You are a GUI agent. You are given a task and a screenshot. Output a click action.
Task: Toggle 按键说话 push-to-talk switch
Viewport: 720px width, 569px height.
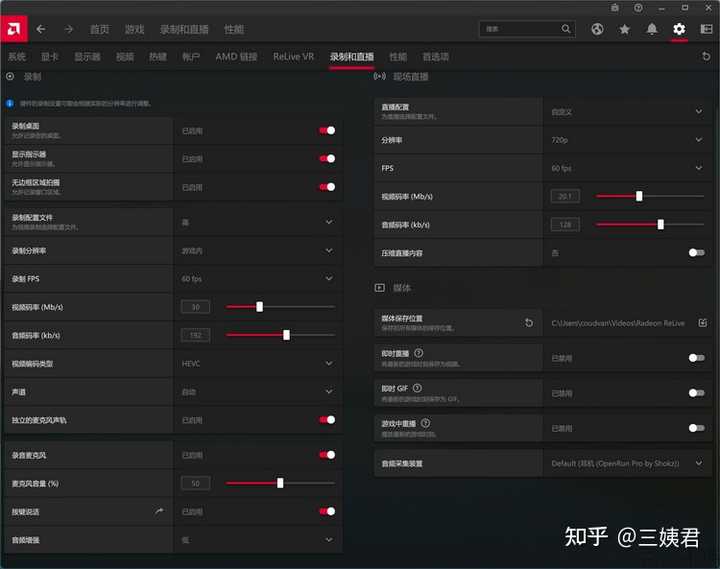[327, 511]
